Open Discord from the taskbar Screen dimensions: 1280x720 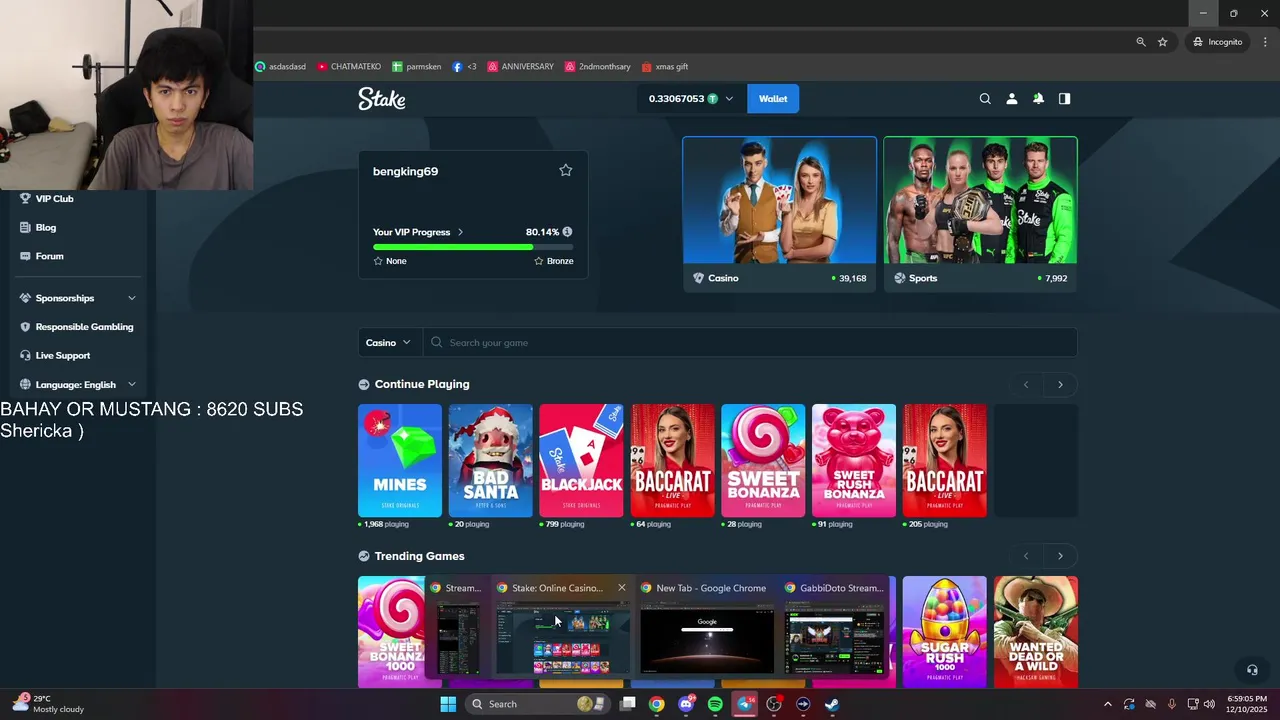pos(686,704)
